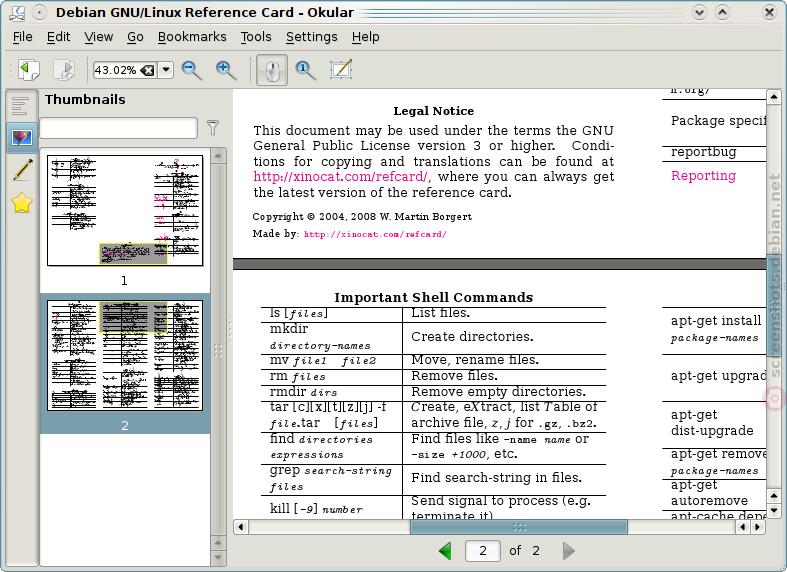
Task: Click the horizontal scrollbar rightmost arrow
Action: (758, 527)
